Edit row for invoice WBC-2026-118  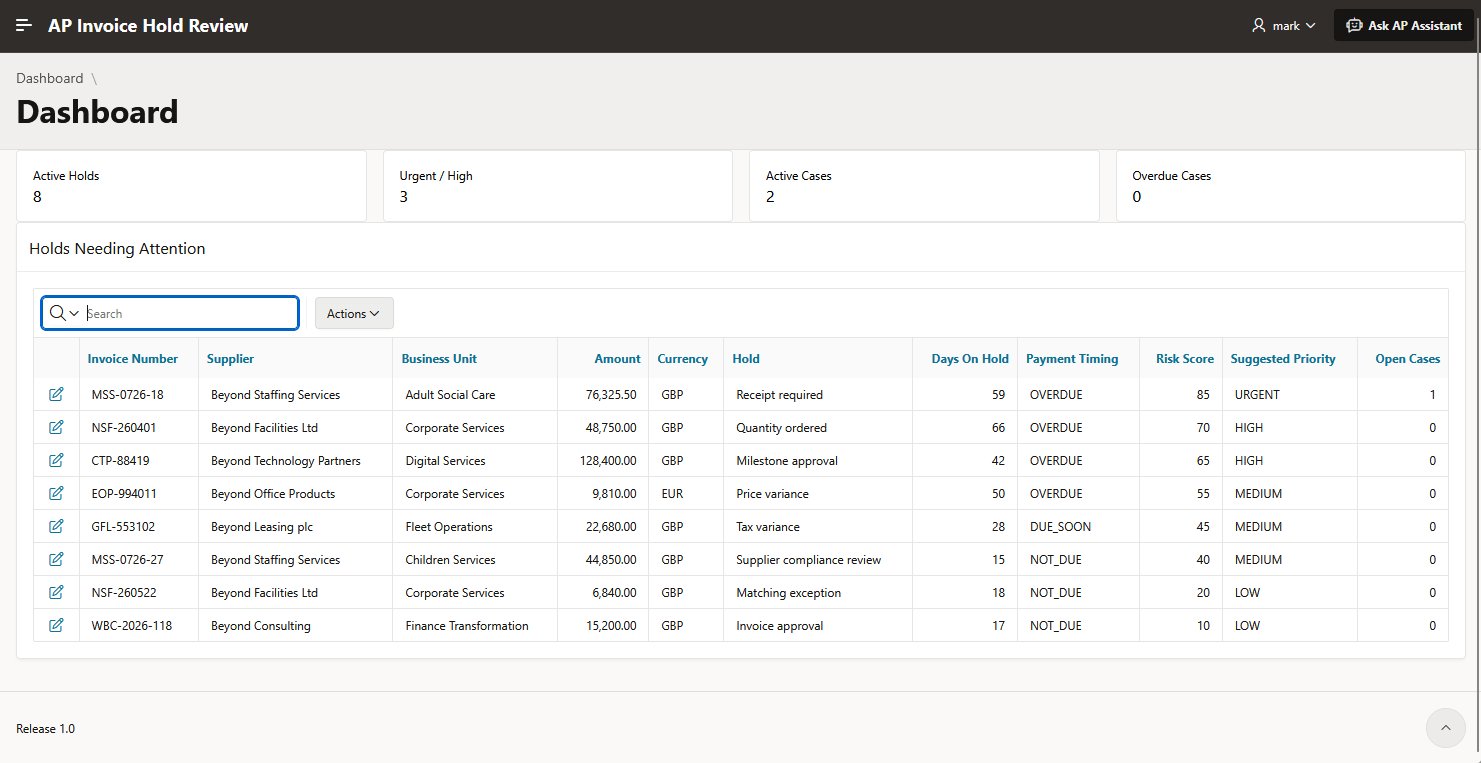(x=56, y=625)
